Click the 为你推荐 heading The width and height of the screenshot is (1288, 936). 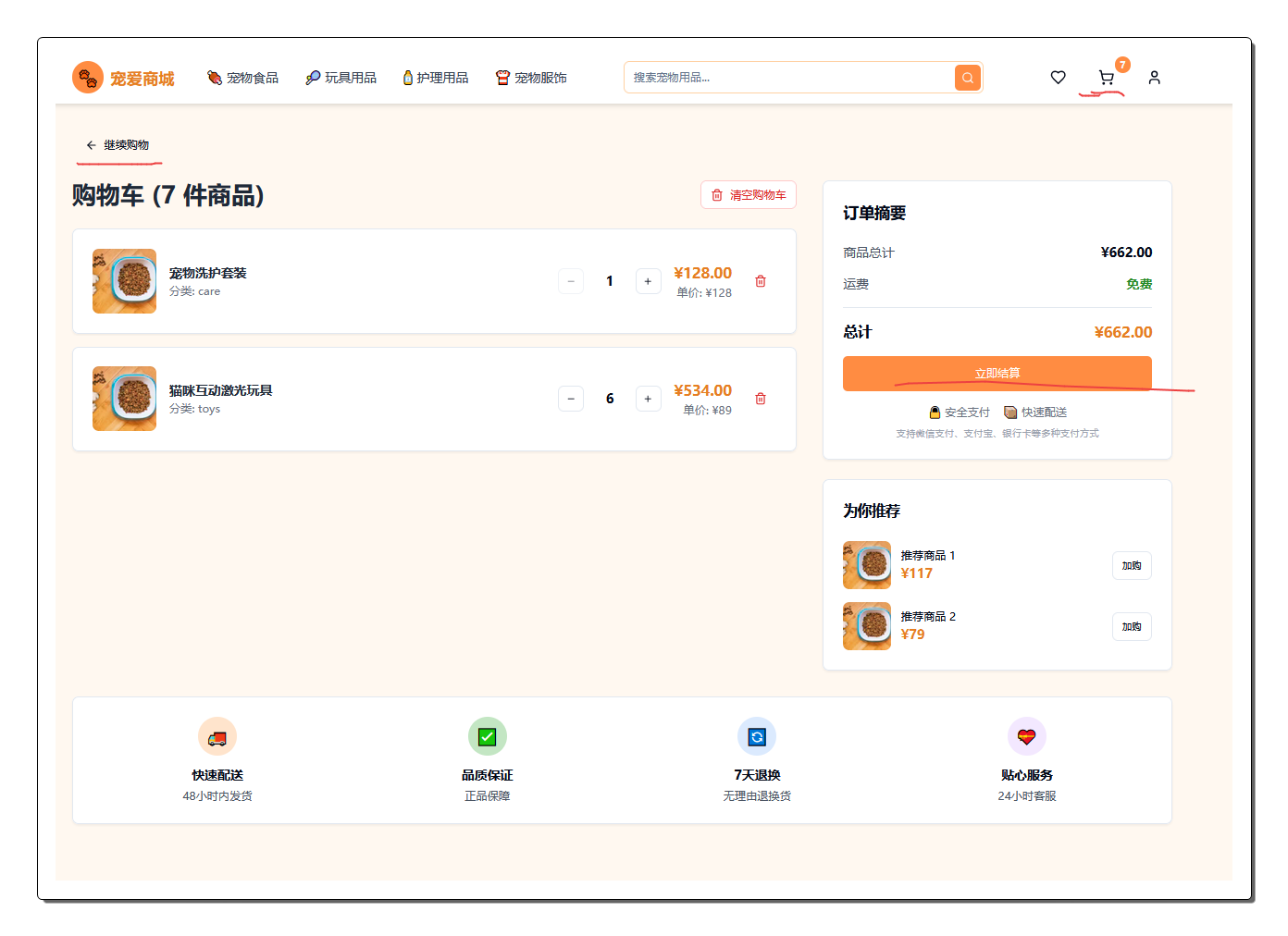[872, 511]
